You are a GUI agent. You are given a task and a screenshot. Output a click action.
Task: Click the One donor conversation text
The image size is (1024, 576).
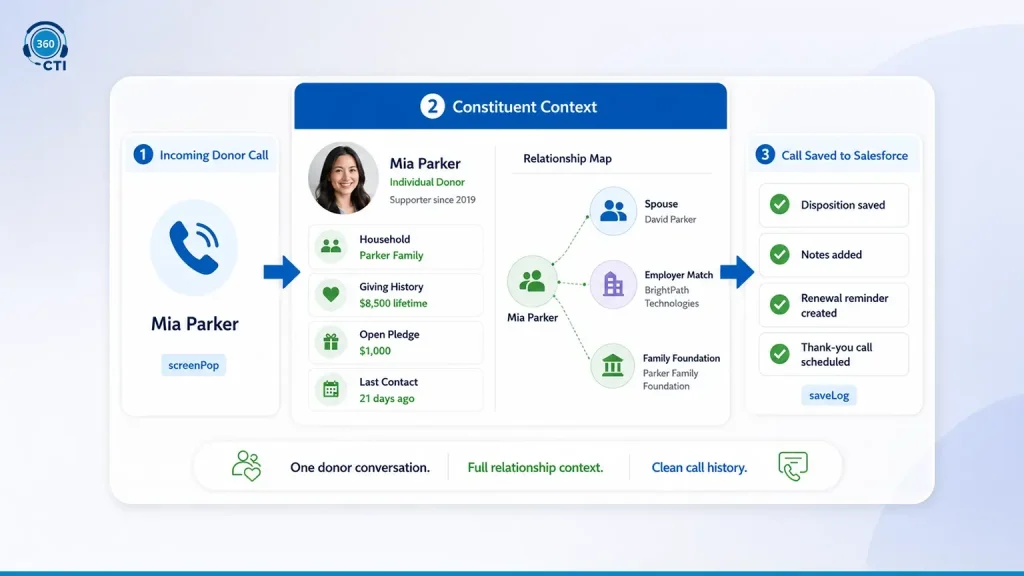tap(360, 468)
